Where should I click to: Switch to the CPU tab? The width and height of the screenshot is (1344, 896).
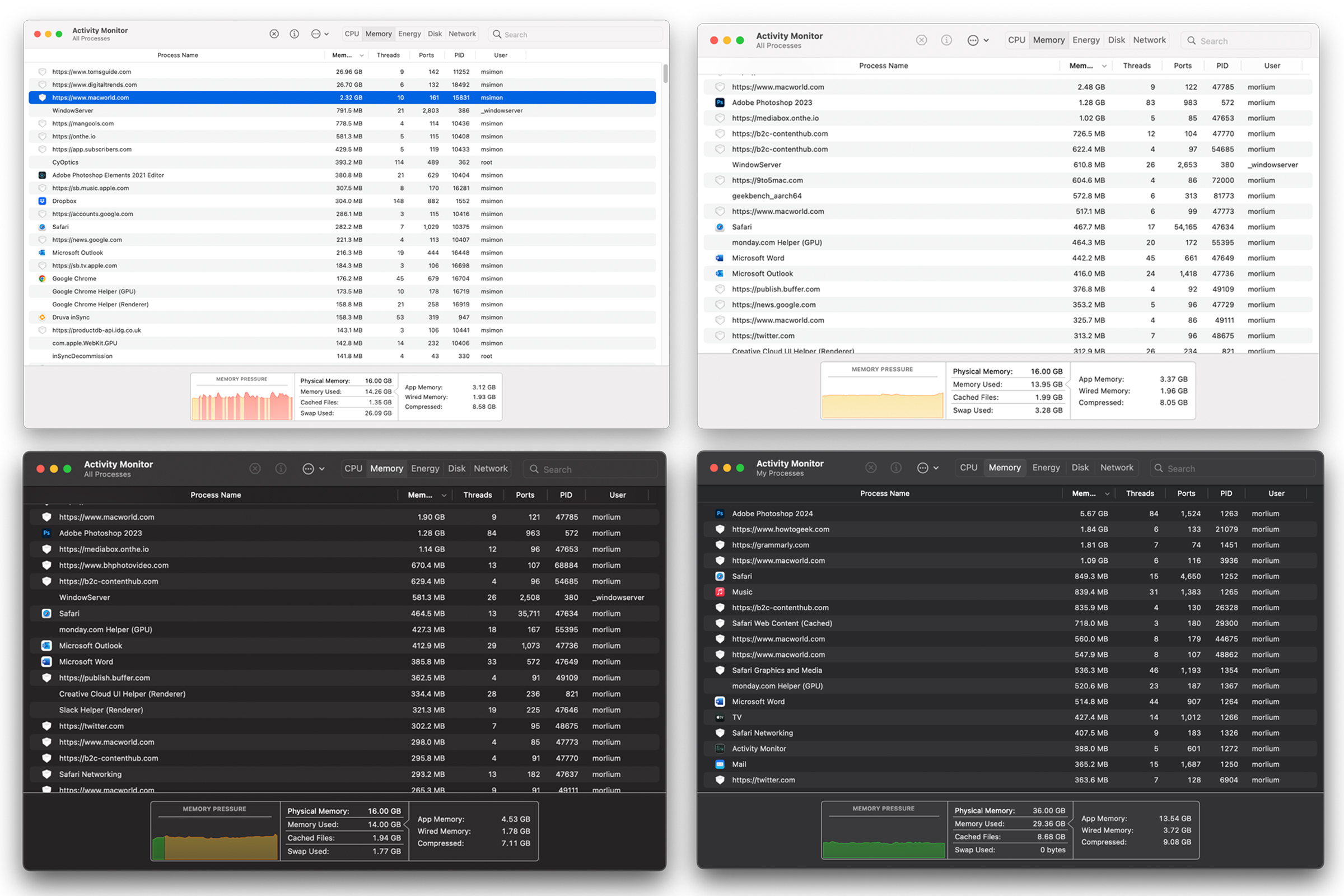tap(352, 34)
